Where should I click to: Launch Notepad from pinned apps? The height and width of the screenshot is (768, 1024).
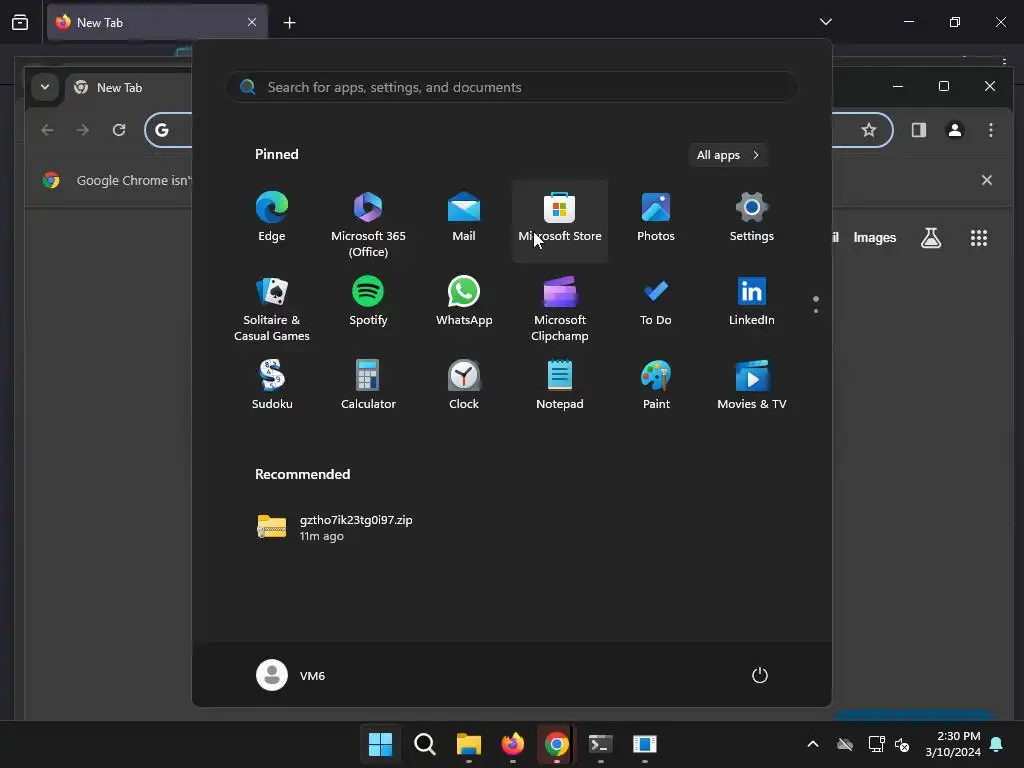560,385
